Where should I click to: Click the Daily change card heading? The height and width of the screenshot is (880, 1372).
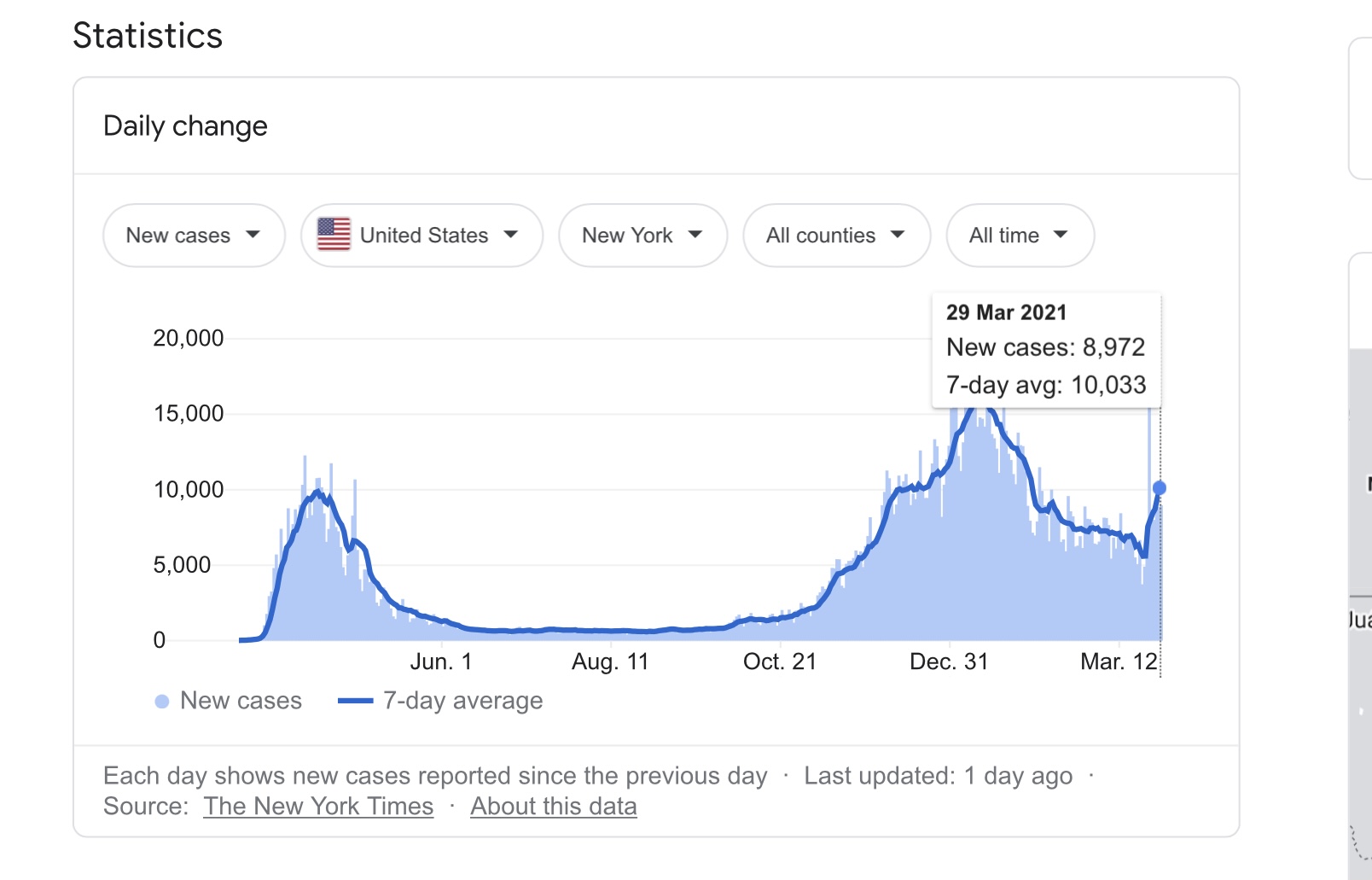(x=185, y=126)
